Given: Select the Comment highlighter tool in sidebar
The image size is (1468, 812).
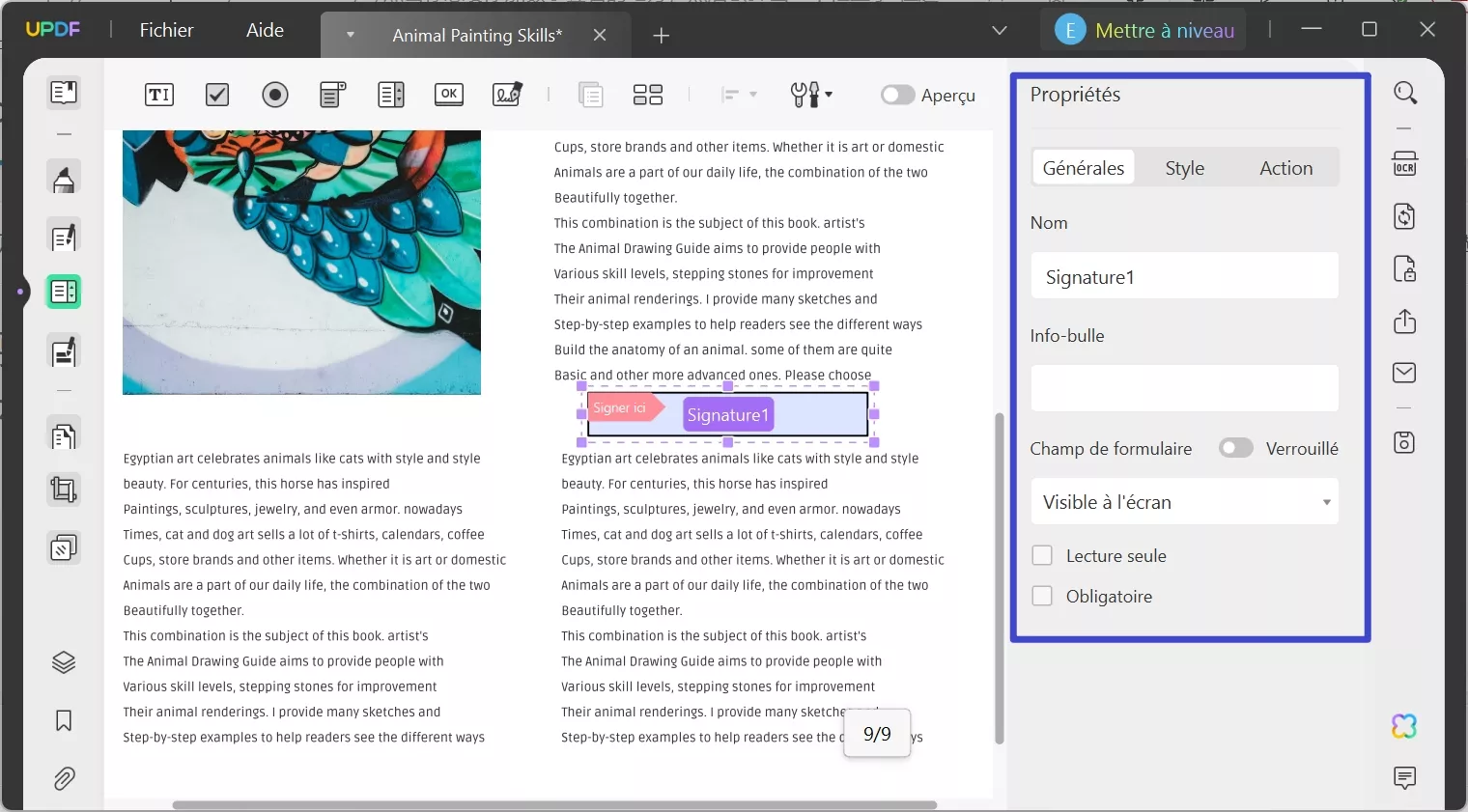Looking at the screenshot, I should pyautogui.click(x=64, y=180).
